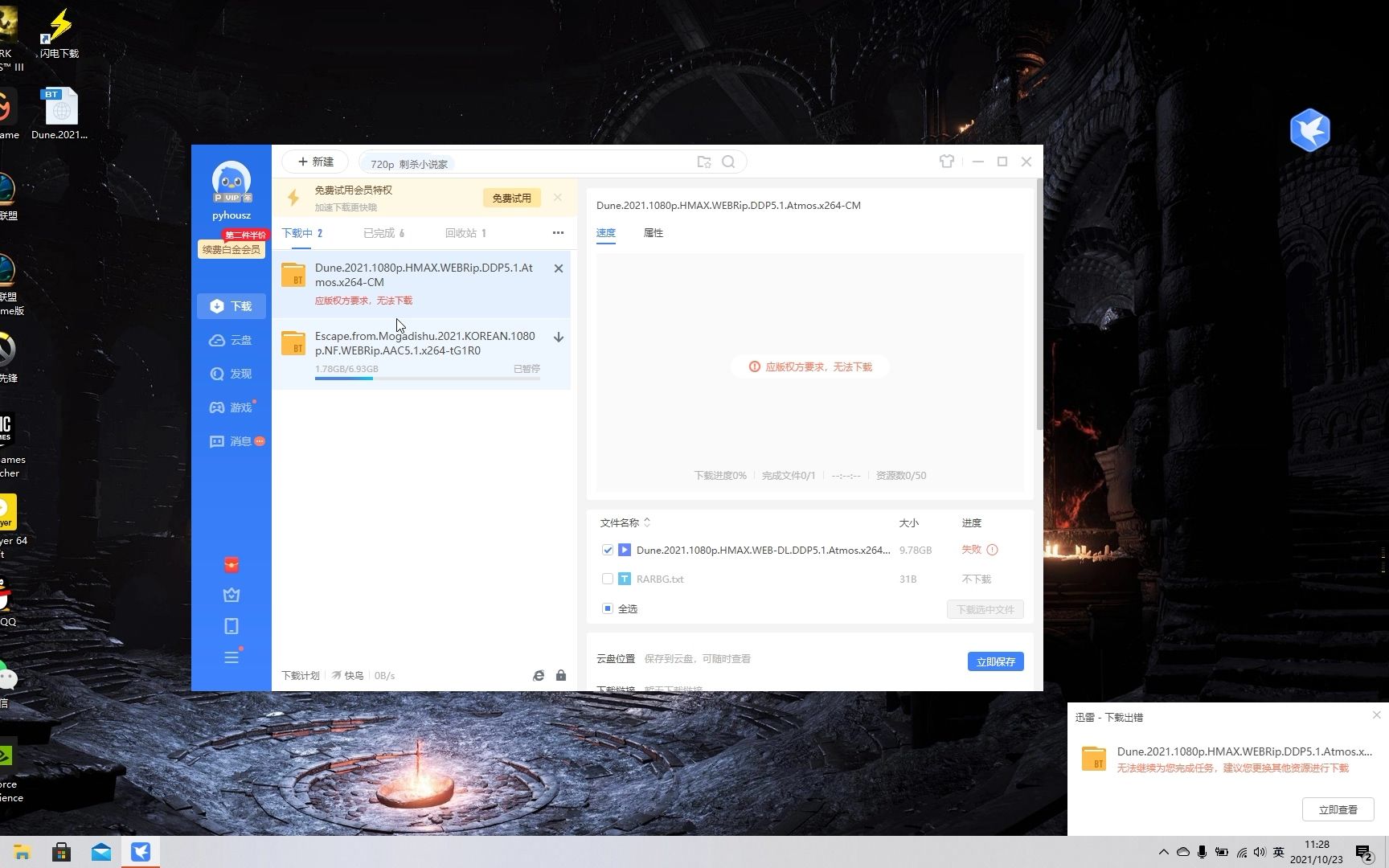
Task: Uncheck the Dune WEB-DL video file checkbox
Action: click(608, 551)
